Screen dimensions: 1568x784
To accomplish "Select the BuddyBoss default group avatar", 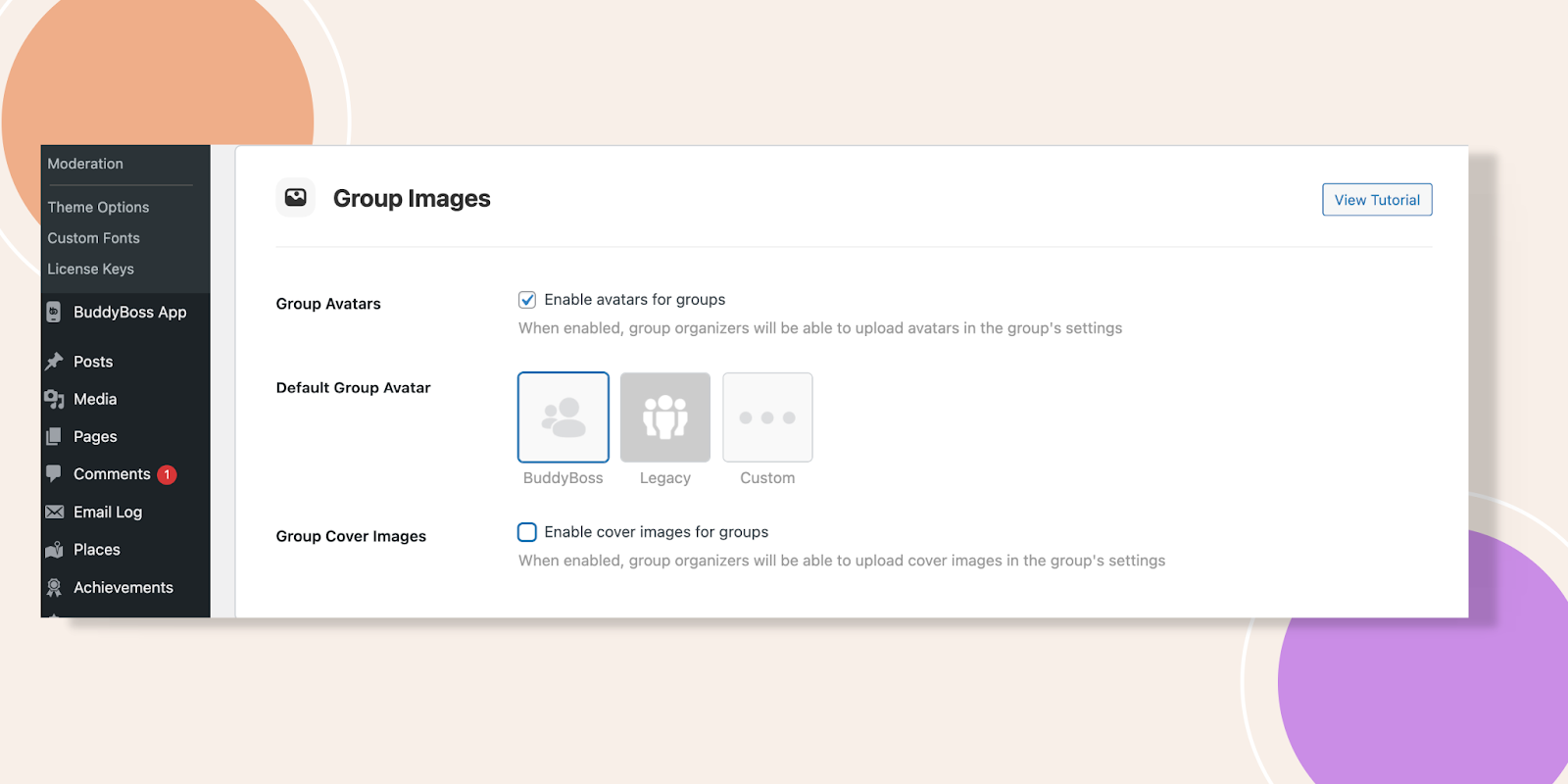I will tap(563, 417).
